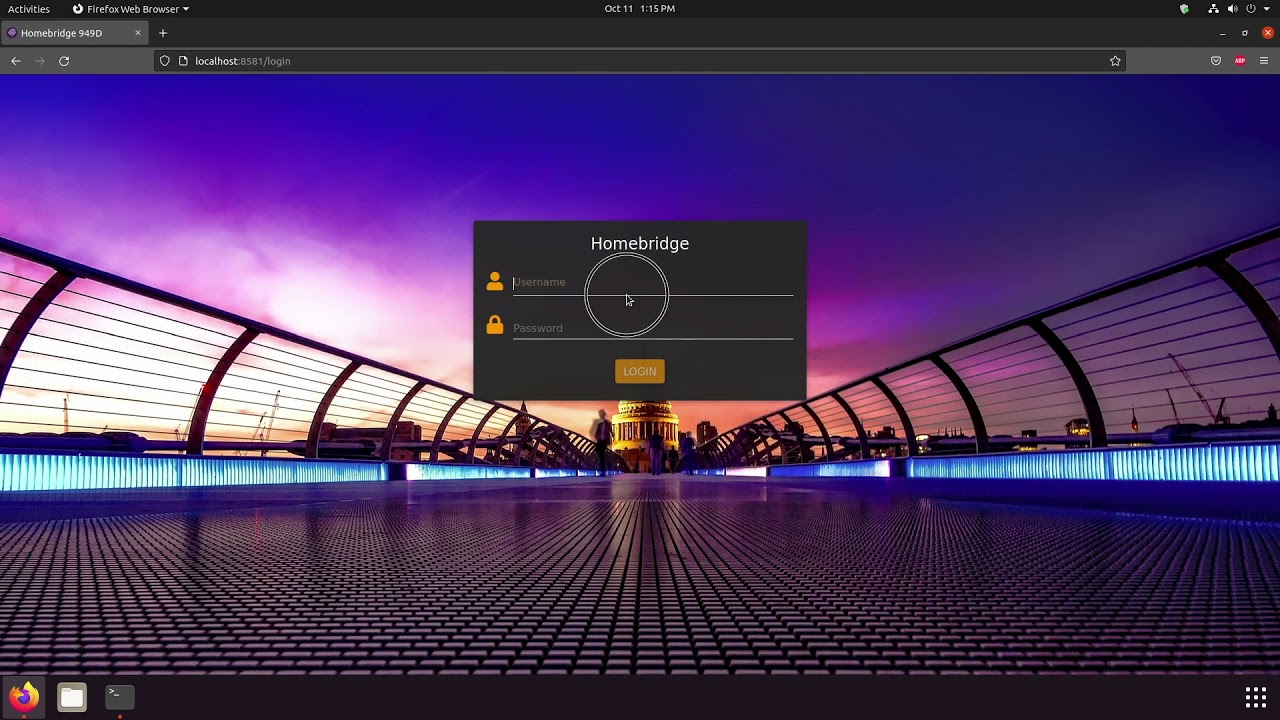Image resolution: width=1280 pixels, height=720 pixels.
Task: Minimize the Firefox window
Action: tap(1222, 33)
